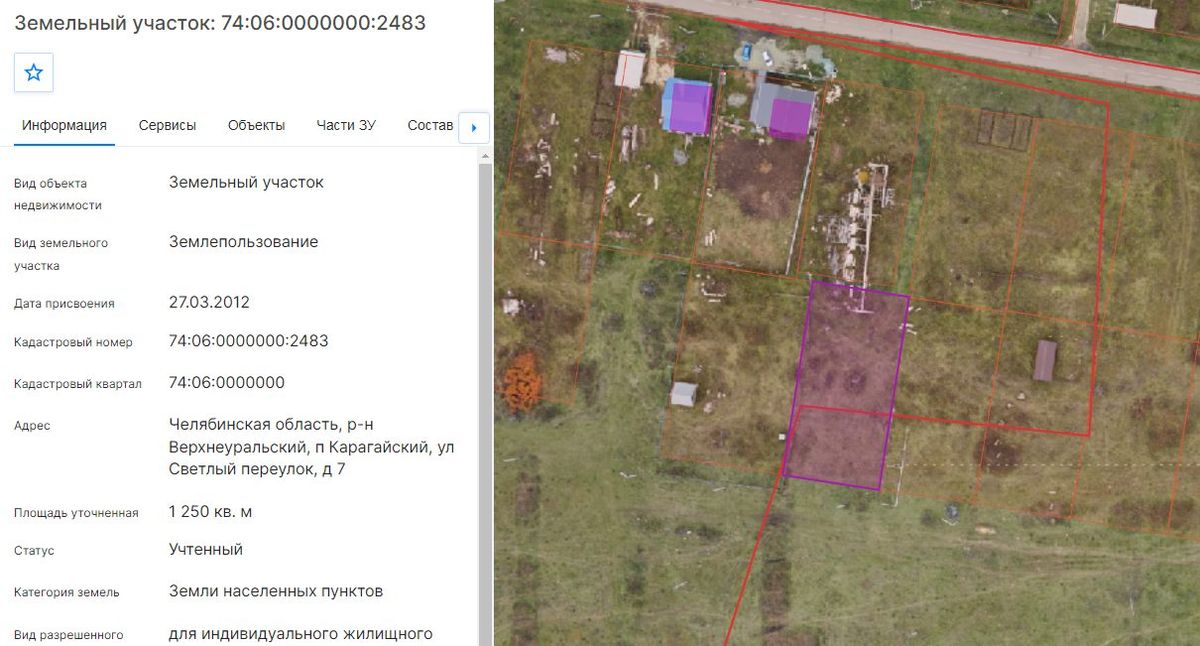The width and height of the screenshot is (1200, 646).
Task: Select the Кадастровый номер value 74:06:0000000:2483
Action: 249,341
